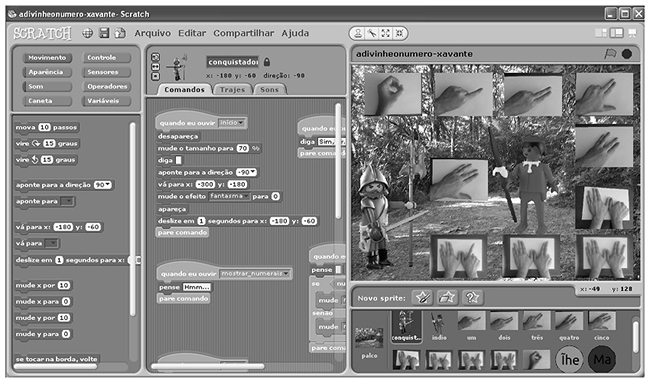
Task: Show the Operadores block category
Action: (x=107, y=87)
